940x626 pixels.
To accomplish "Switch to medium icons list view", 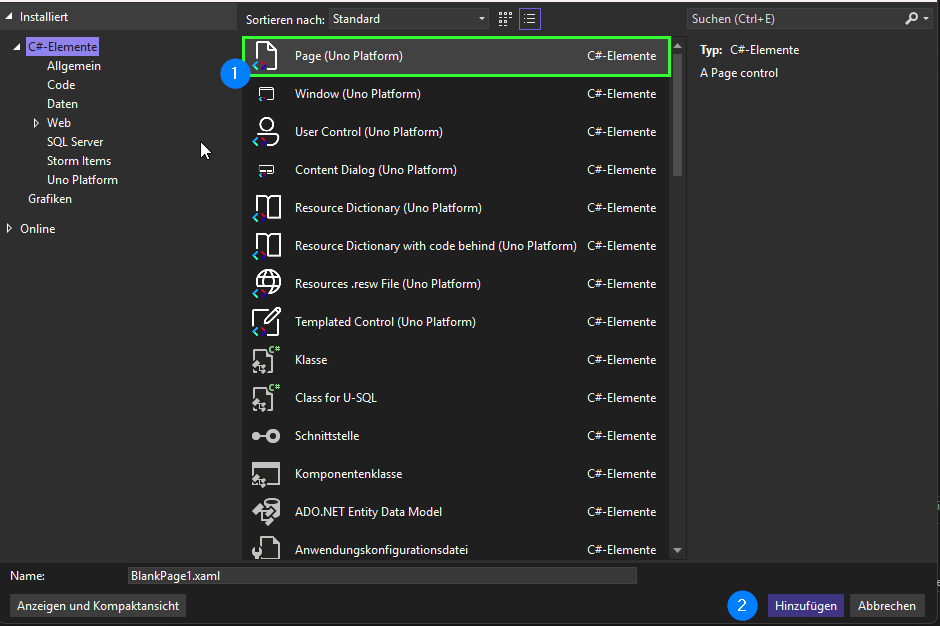I will (x=530, y=19).
